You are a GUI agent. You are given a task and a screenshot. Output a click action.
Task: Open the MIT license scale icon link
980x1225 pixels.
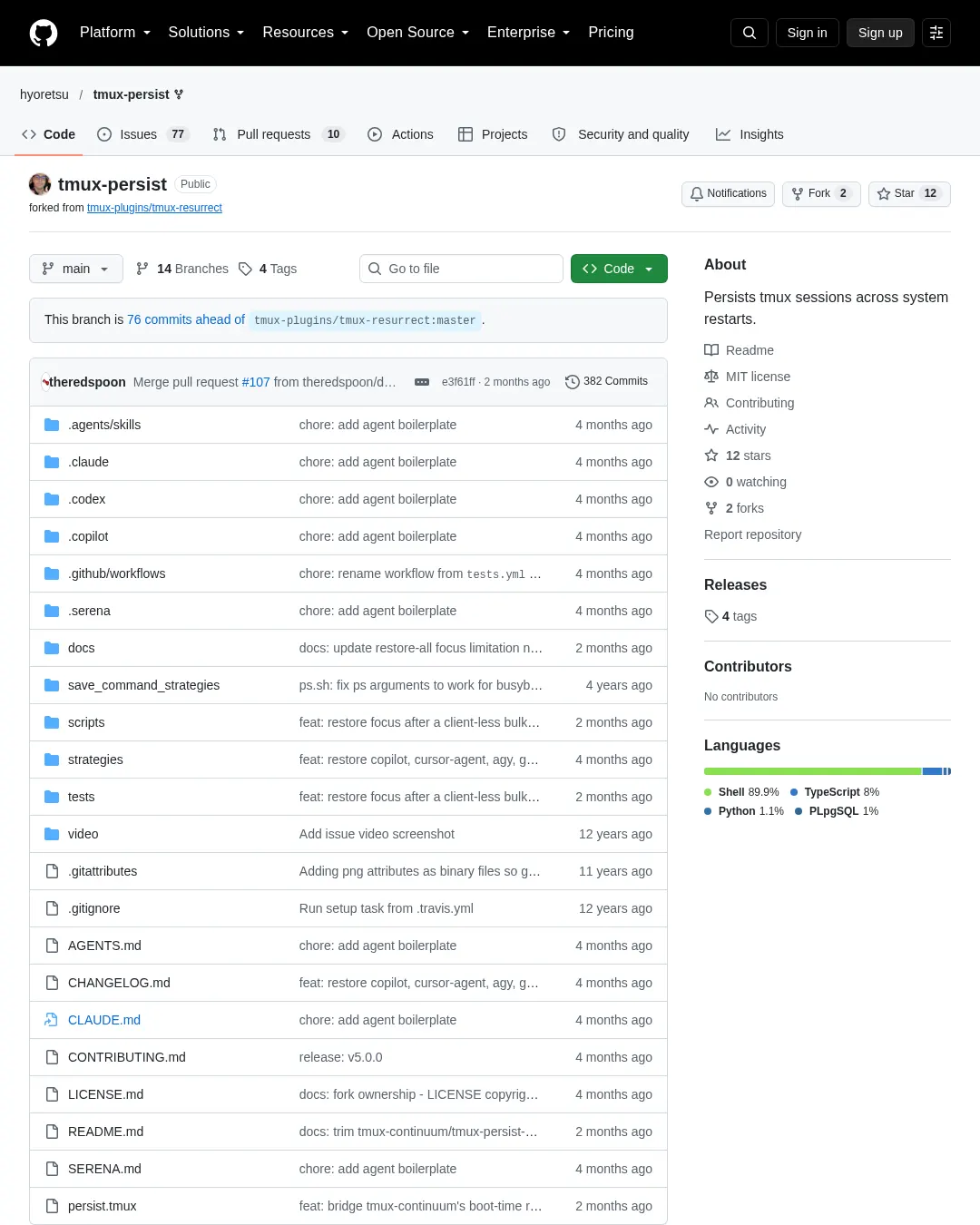click(x=711, y=377)
